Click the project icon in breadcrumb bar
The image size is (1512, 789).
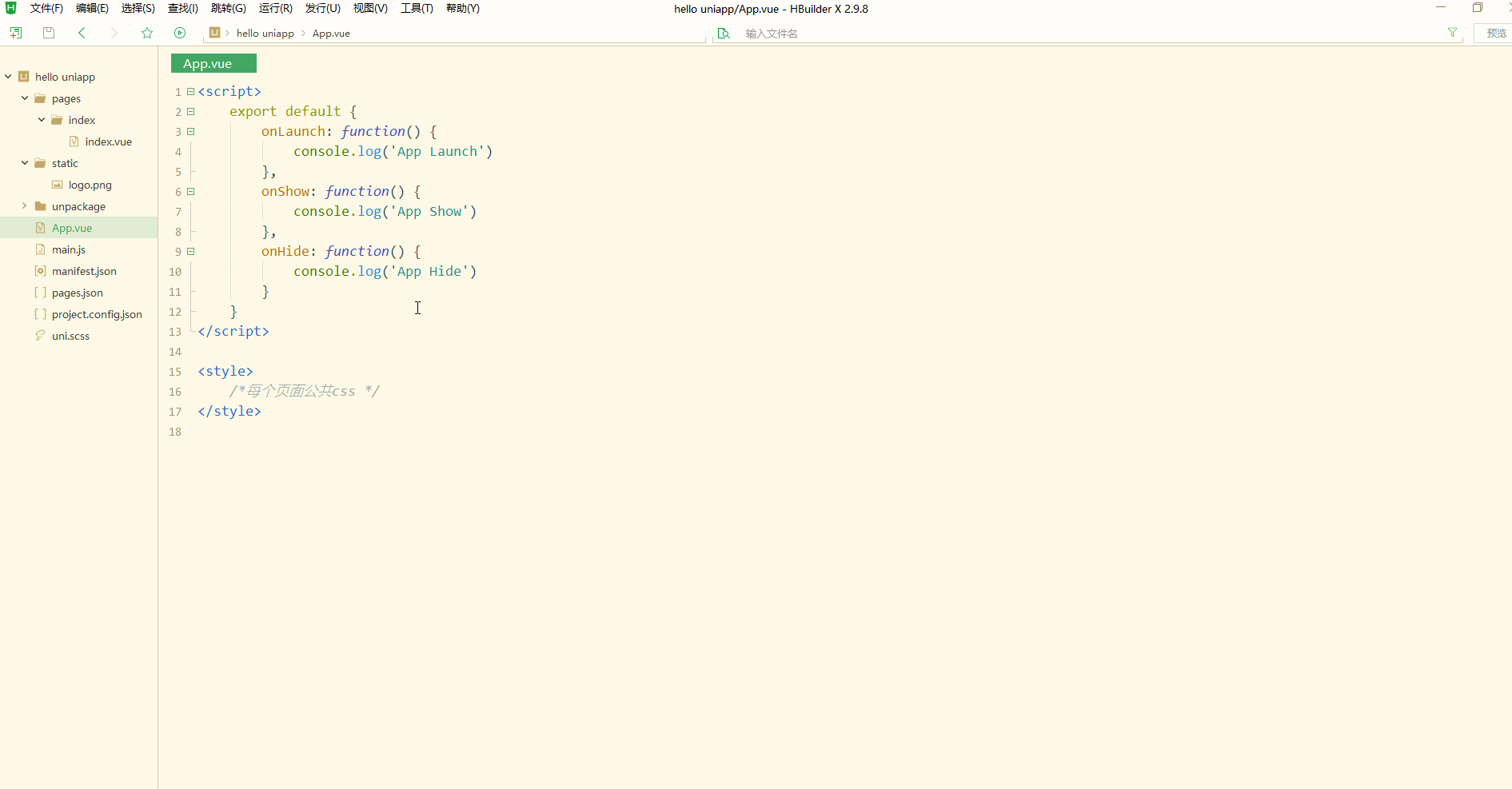[x=214, y=33]
